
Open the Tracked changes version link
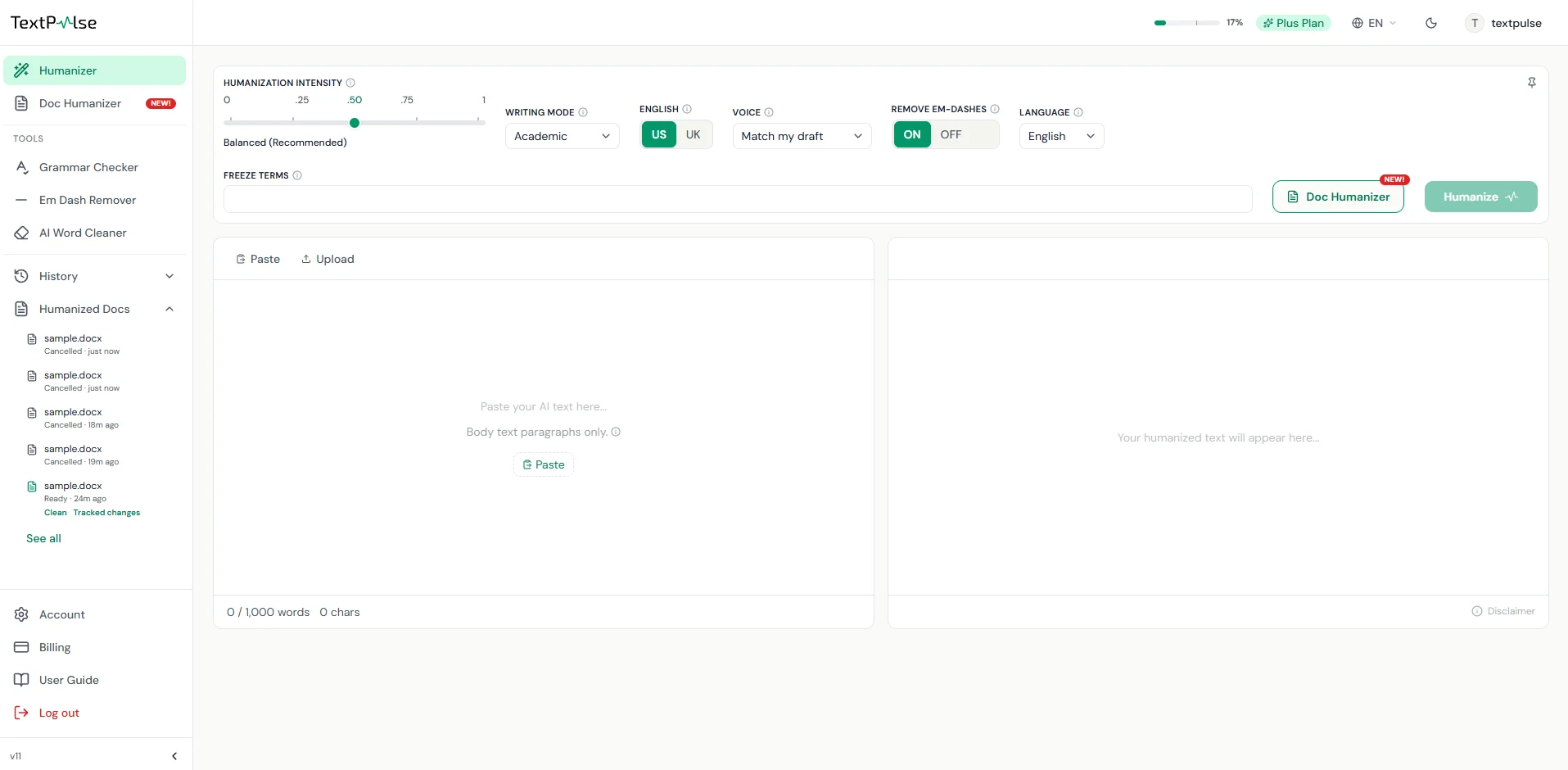[x=106, y=513]
